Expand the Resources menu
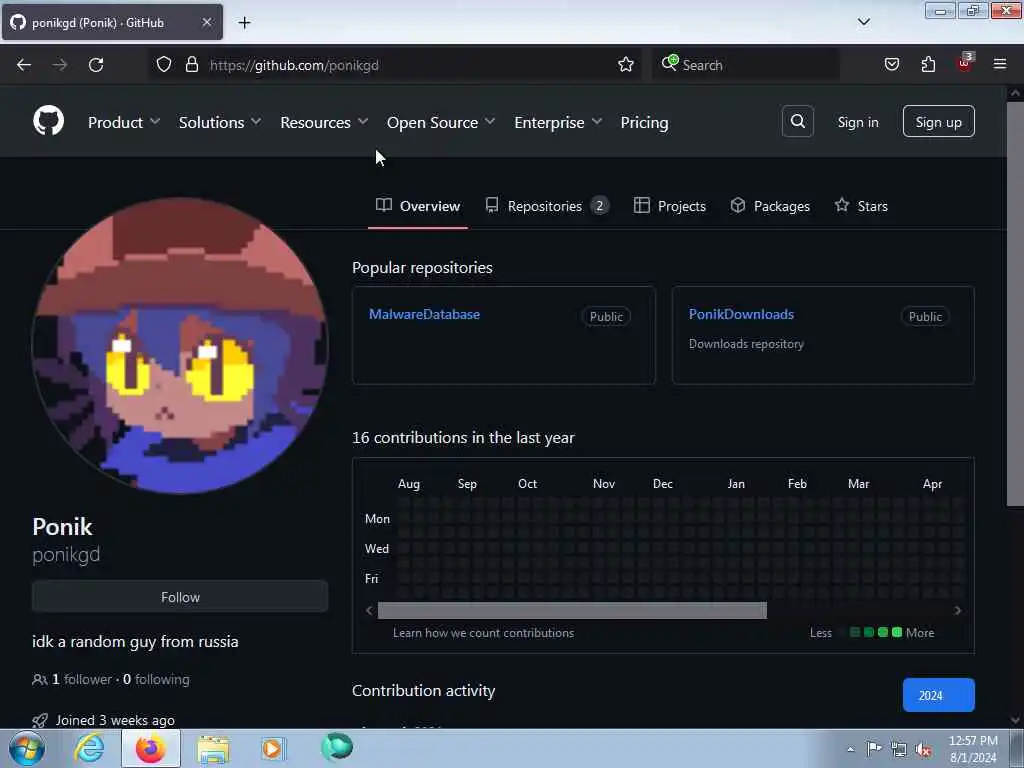 (324, 122)
